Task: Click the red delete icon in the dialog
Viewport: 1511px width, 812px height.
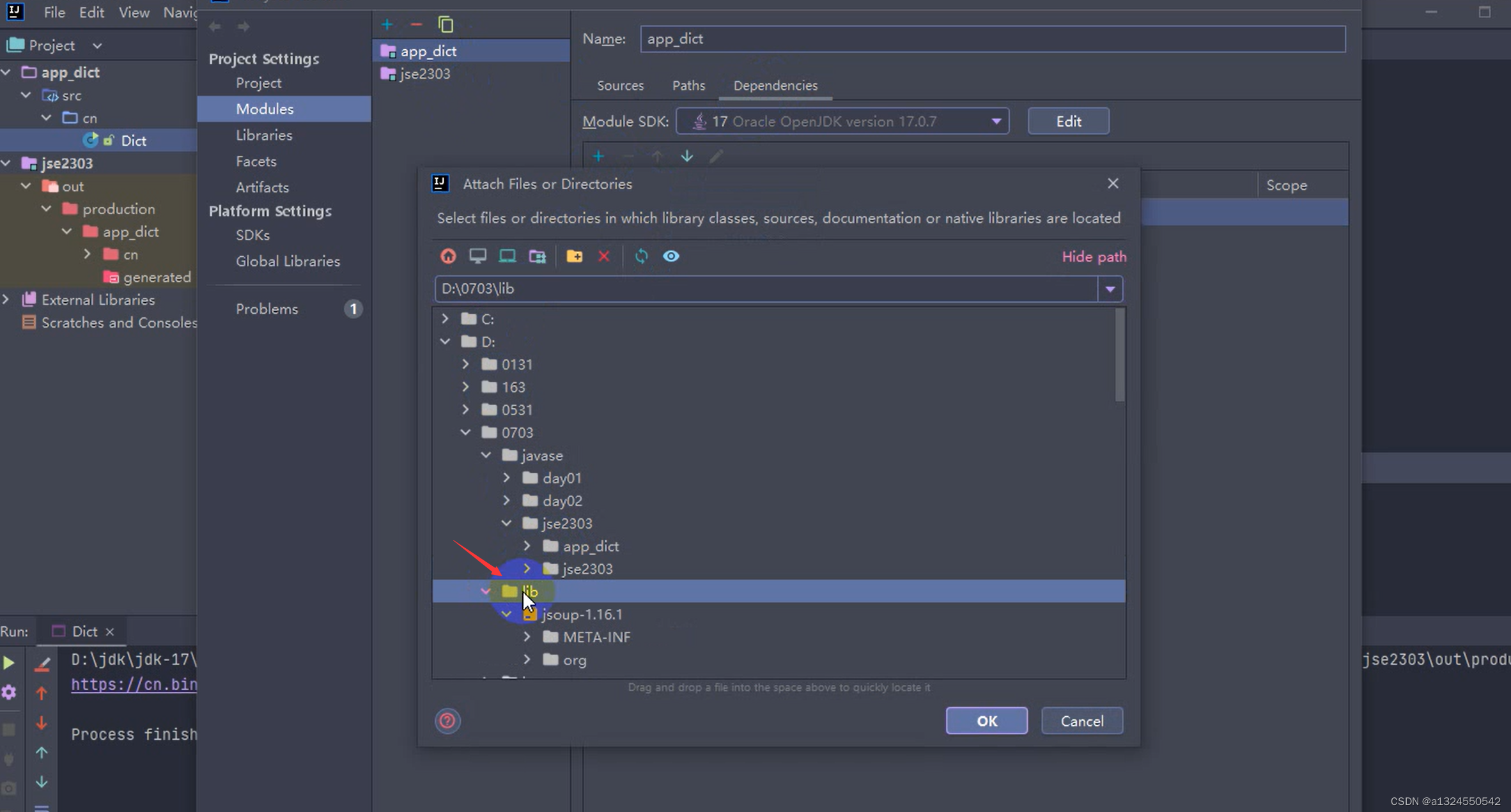Action: [604, 256]
